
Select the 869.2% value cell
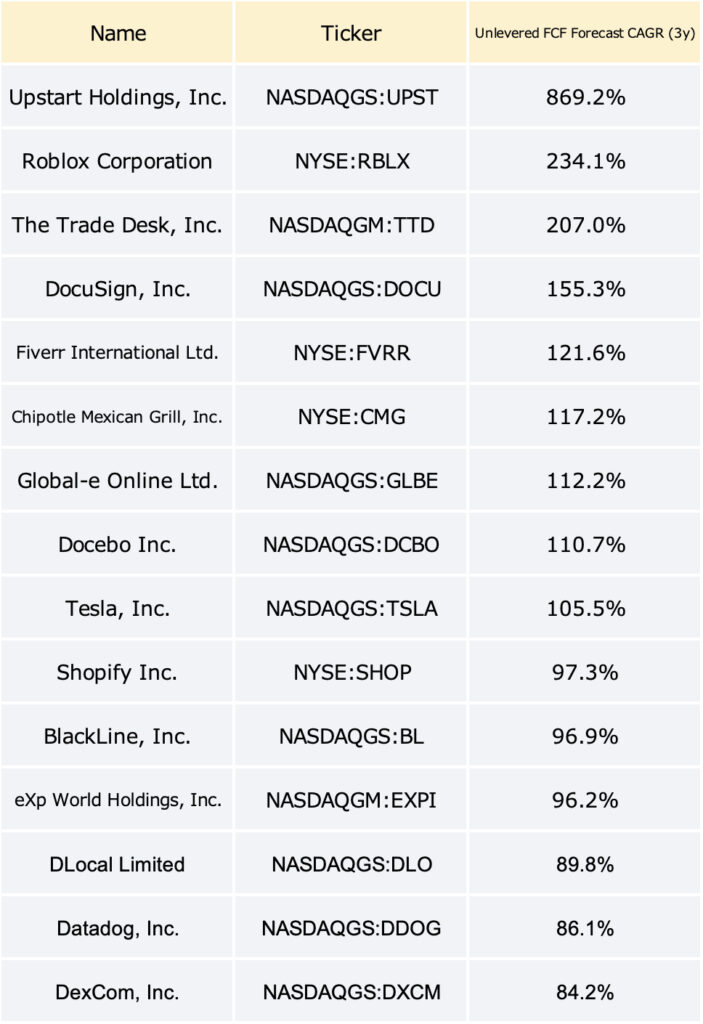click(584, 97)
